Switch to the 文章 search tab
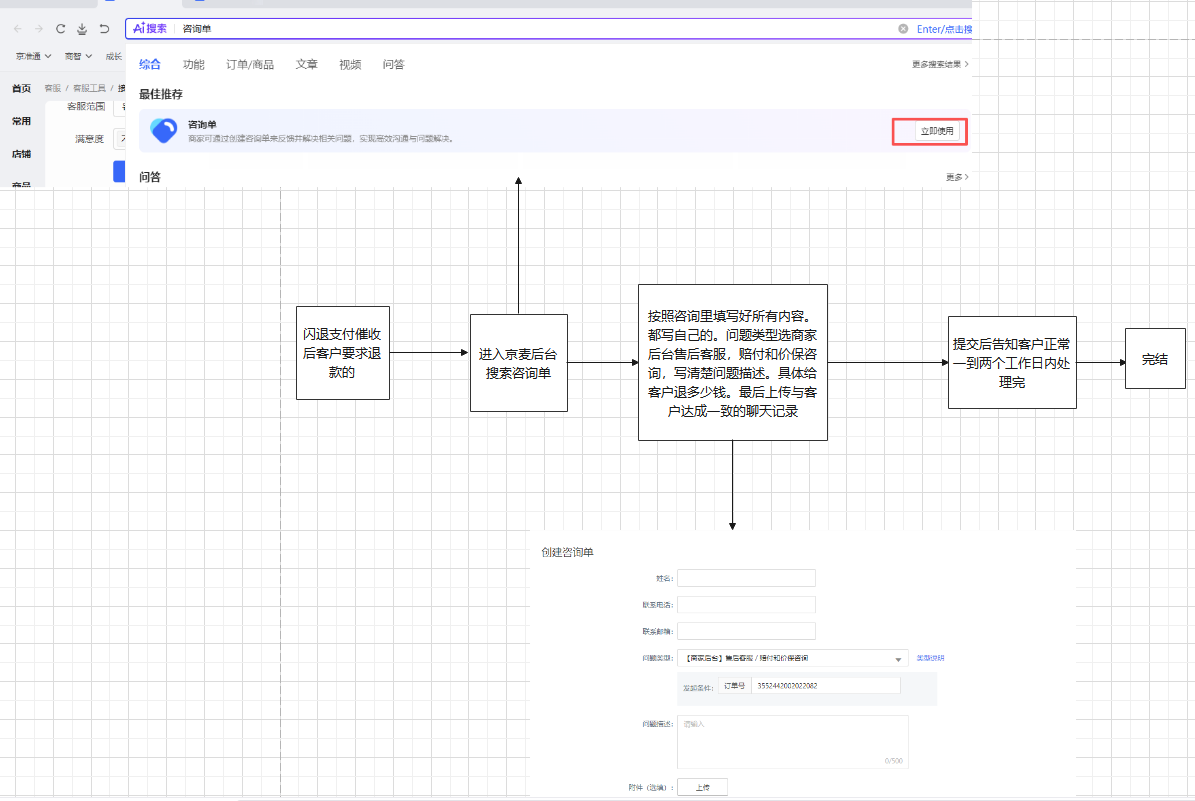1195x801 pixels. tap(306, 65)
